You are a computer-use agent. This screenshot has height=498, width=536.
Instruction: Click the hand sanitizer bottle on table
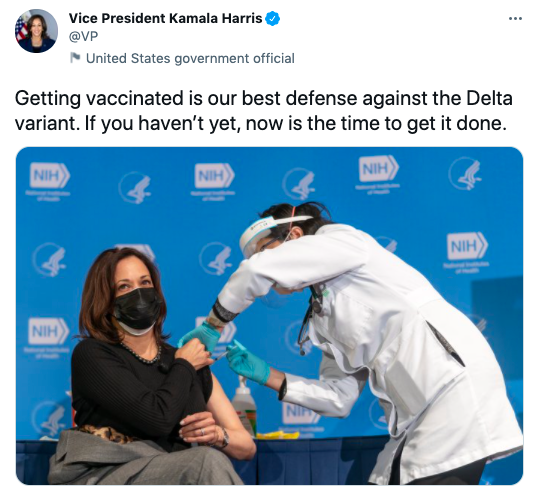[244, 406]
